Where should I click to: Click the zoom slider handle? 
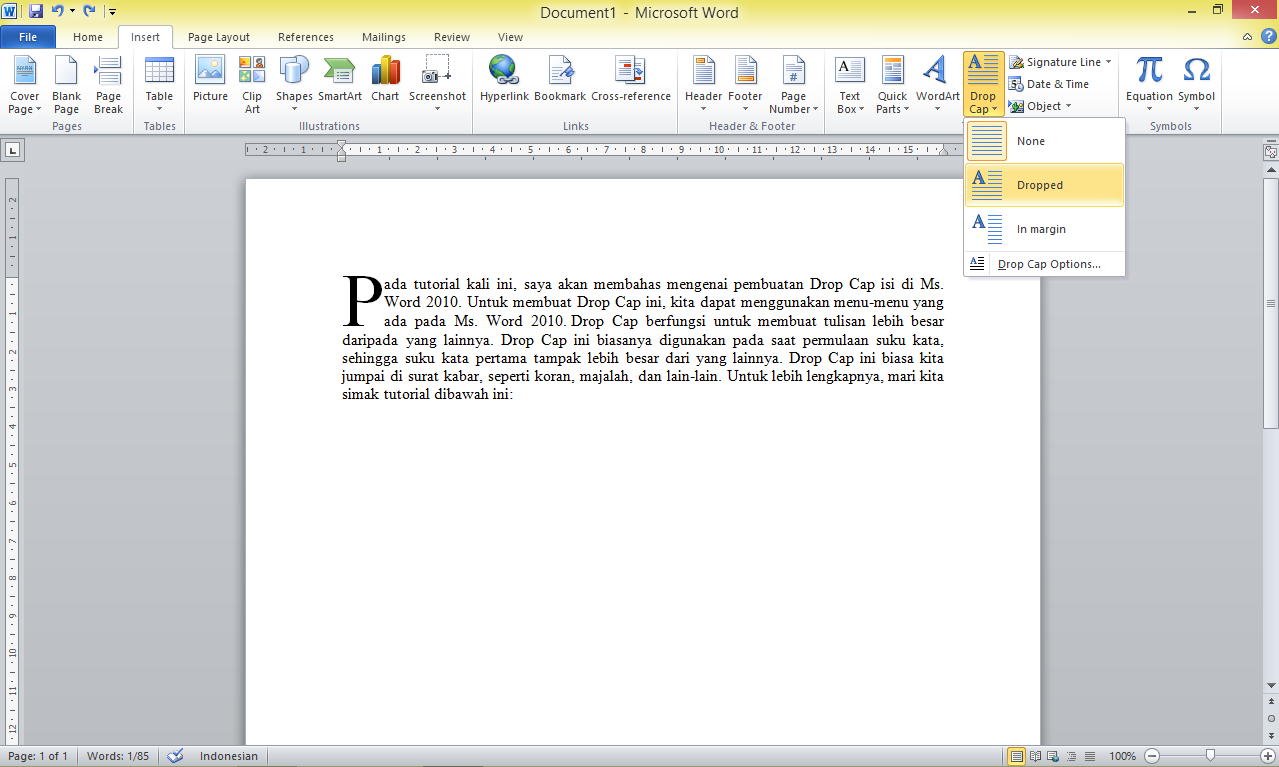[1210, 756]
